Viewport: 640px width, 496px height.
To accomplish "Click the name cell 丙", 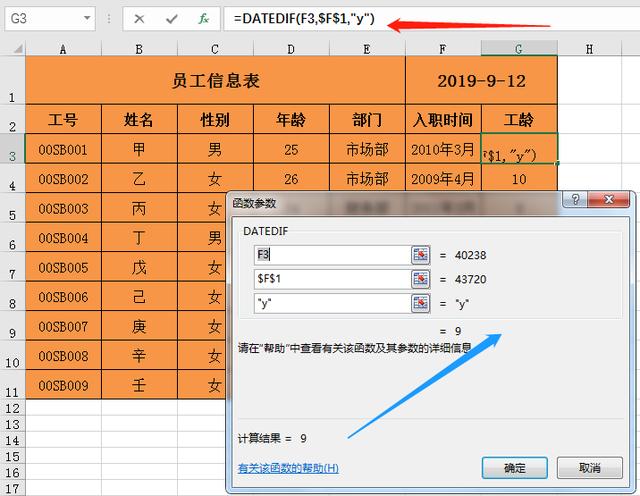I will (139, 208).
